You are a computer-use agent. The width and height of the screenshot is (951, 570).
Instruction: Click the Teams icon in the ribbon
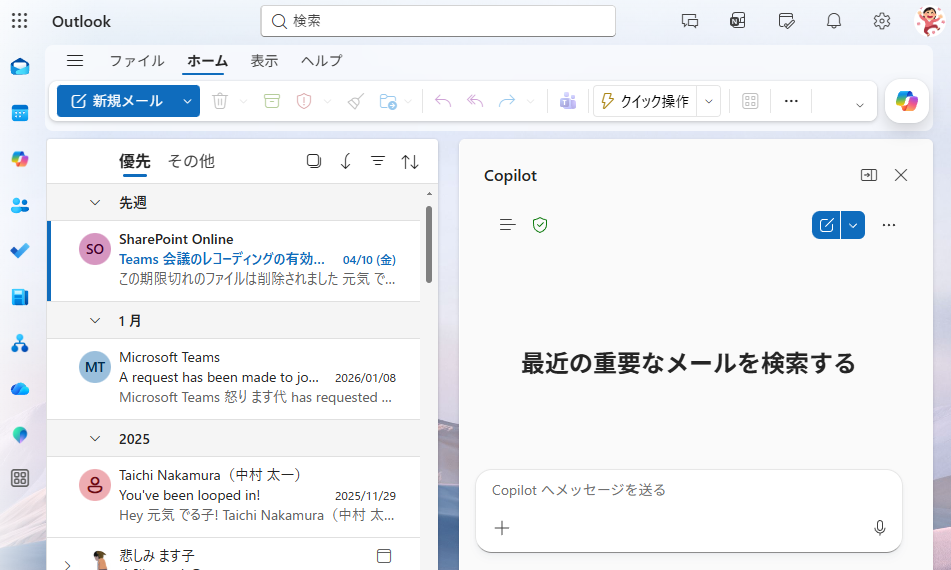point(568,101)
